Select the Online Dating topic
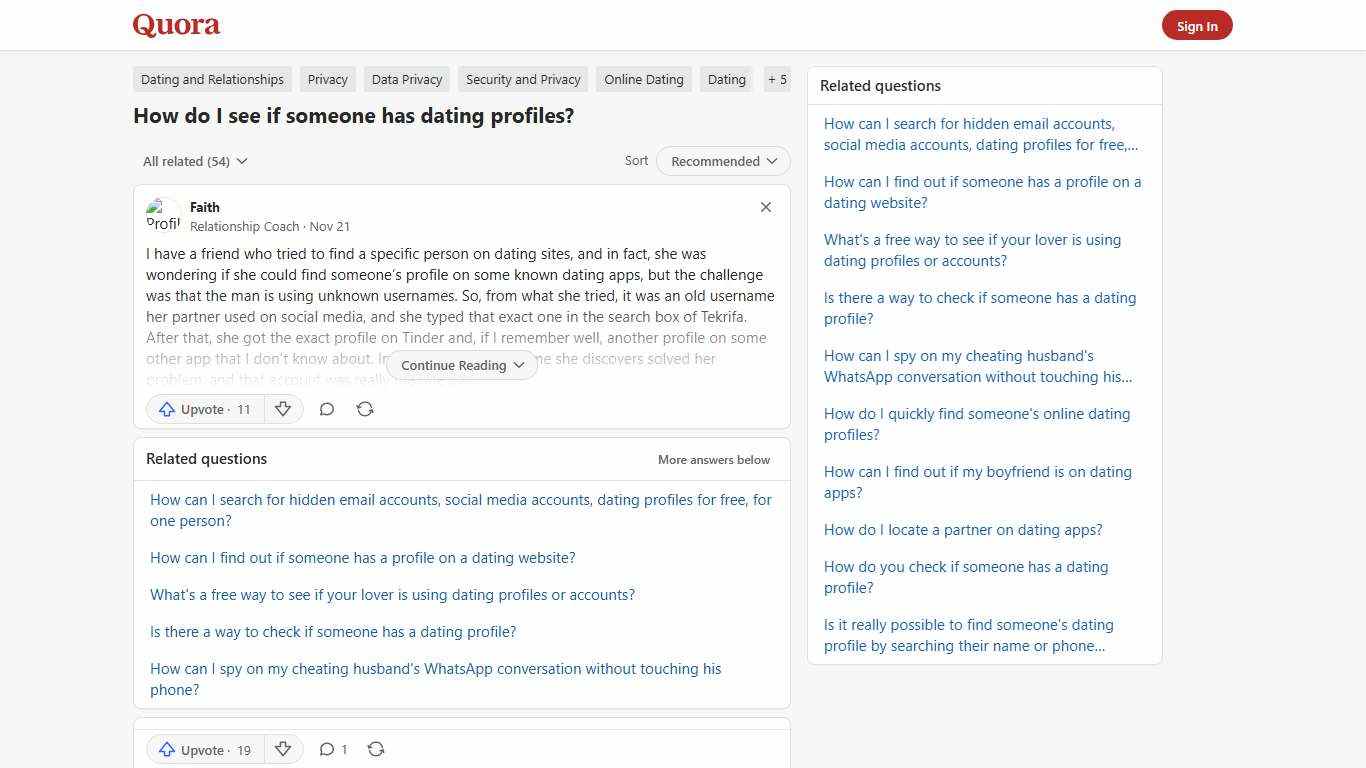 pyautogui.click(x=643, y=79)
